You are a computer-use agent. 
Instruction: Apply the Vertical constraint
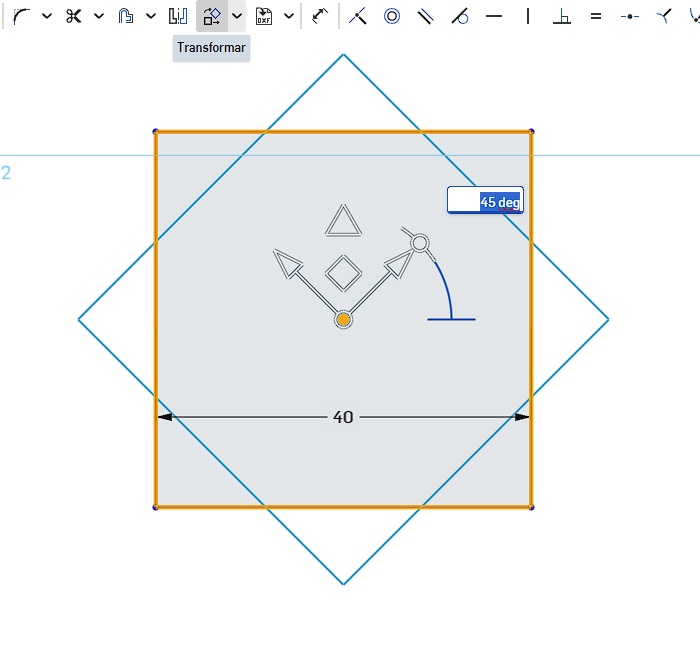pos(528,16)
